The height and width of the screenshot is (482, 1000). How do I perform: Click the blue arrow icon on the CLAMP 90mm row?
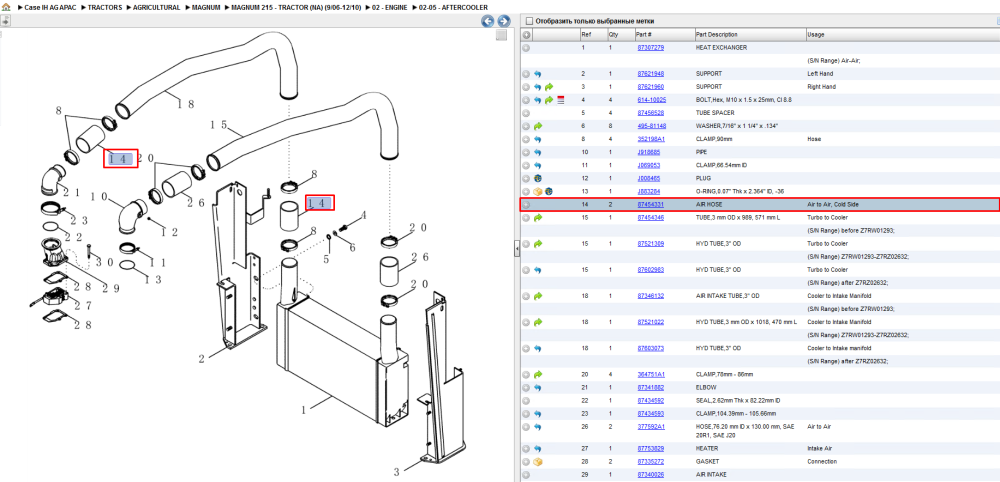538,139
